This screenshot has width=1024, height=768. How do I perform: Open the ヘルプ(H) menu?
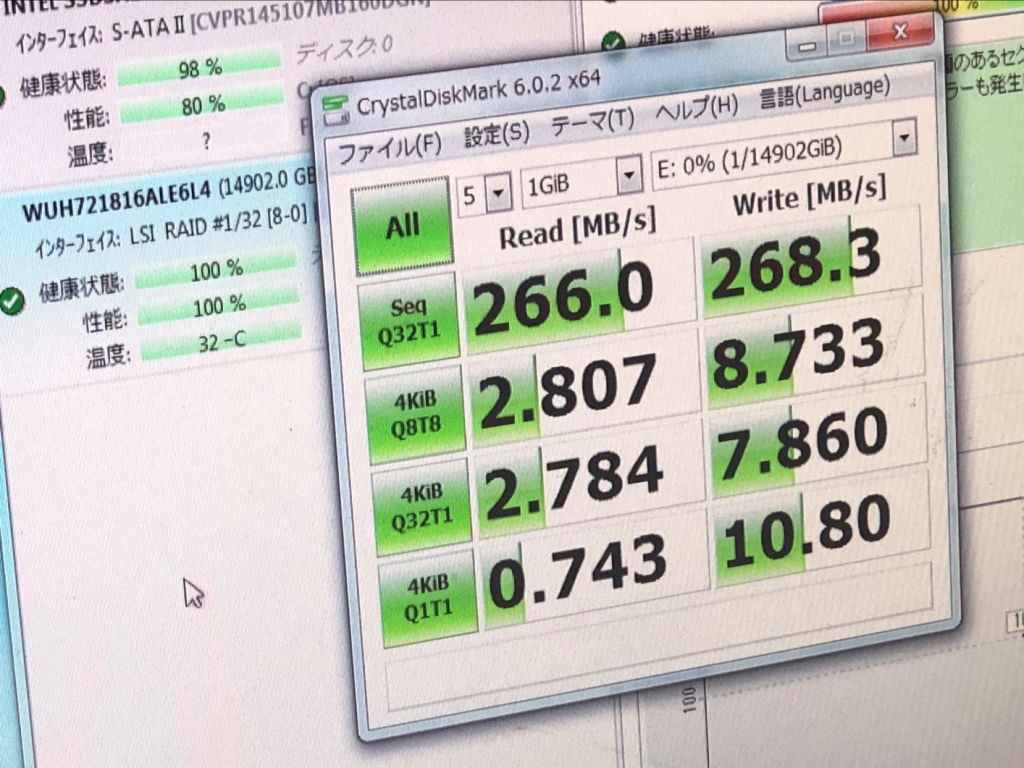[696, 107]
